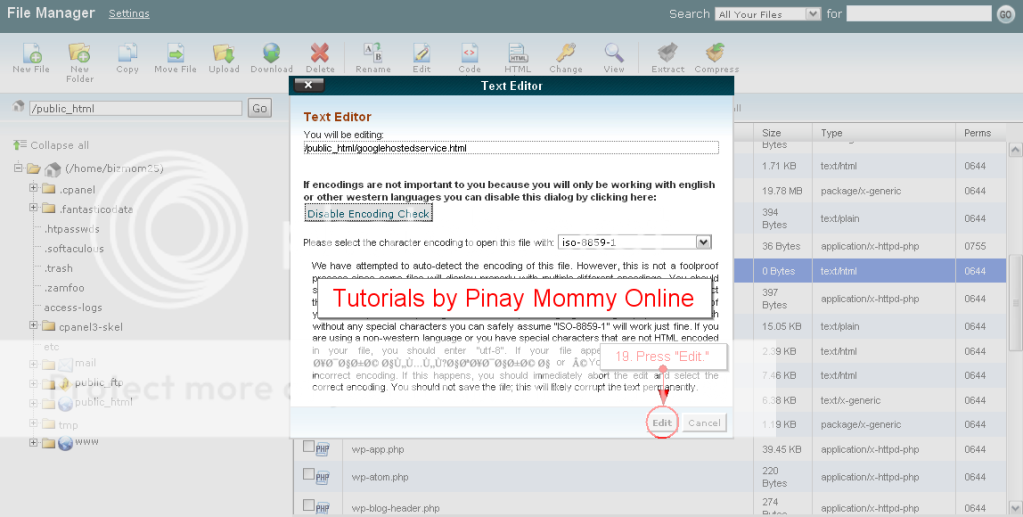Viewport: 1023px width, 517px height.
Task: Tick the checkbox beside wp-app.php
Action: click(309, 448)
